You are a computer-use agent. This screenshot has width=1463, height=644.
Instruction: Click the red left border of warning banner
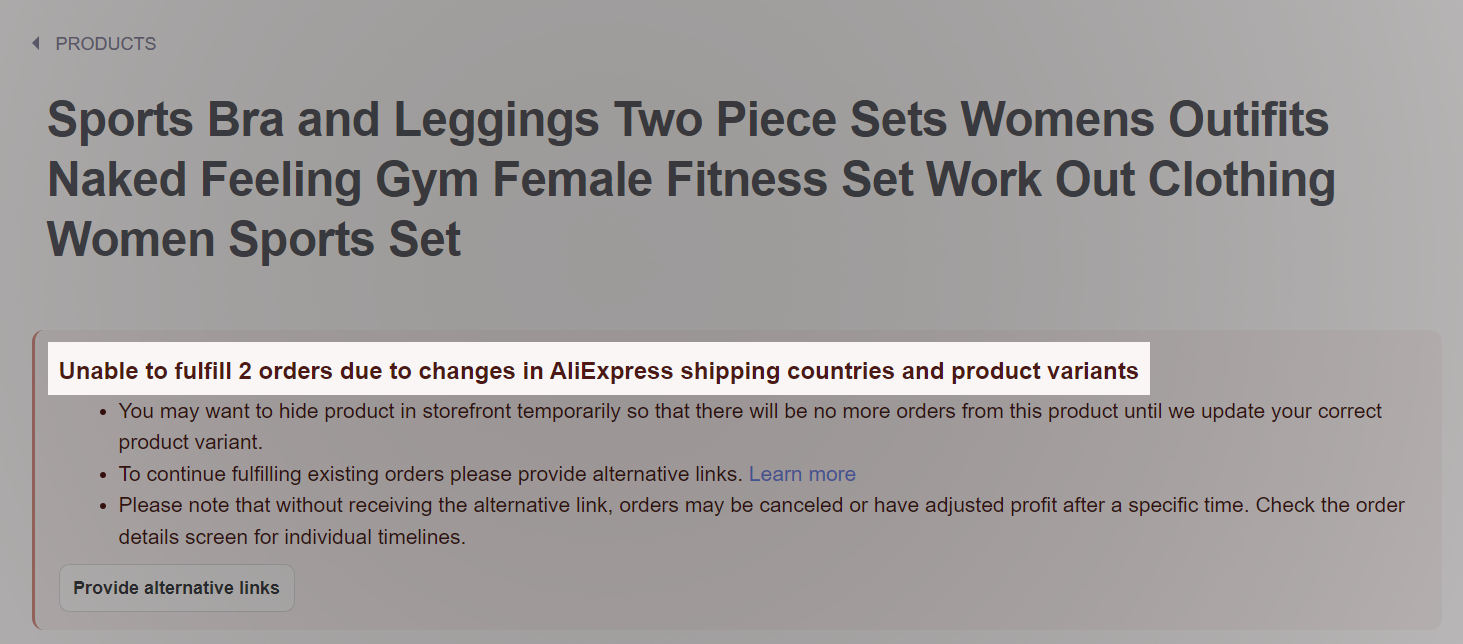coord(34,480)
